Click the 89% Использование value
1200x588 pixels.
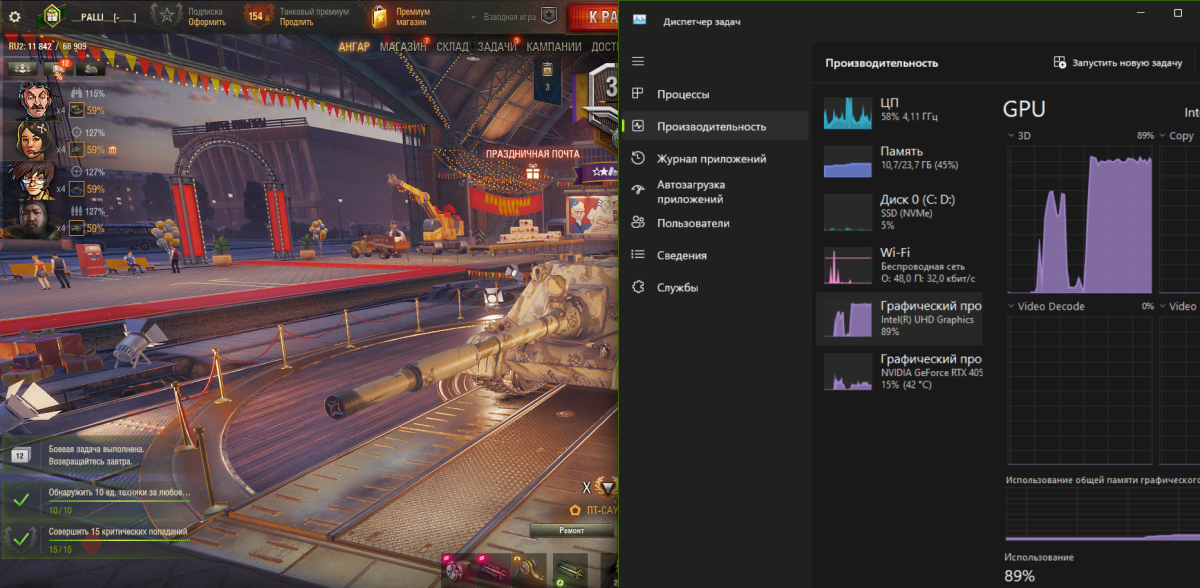coord(1020,575)
